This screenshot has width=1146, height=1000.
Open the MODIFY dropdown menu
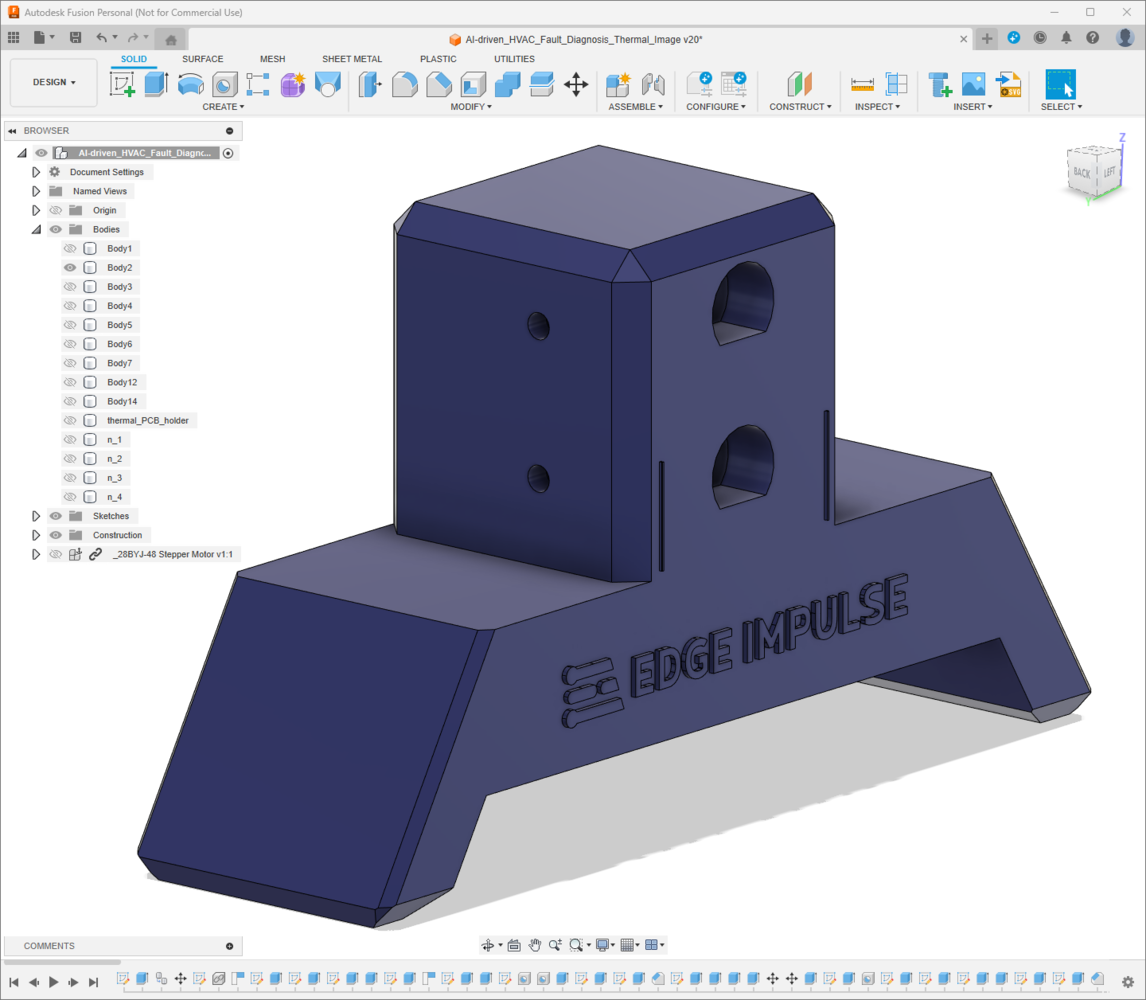[x=471, y=107]
